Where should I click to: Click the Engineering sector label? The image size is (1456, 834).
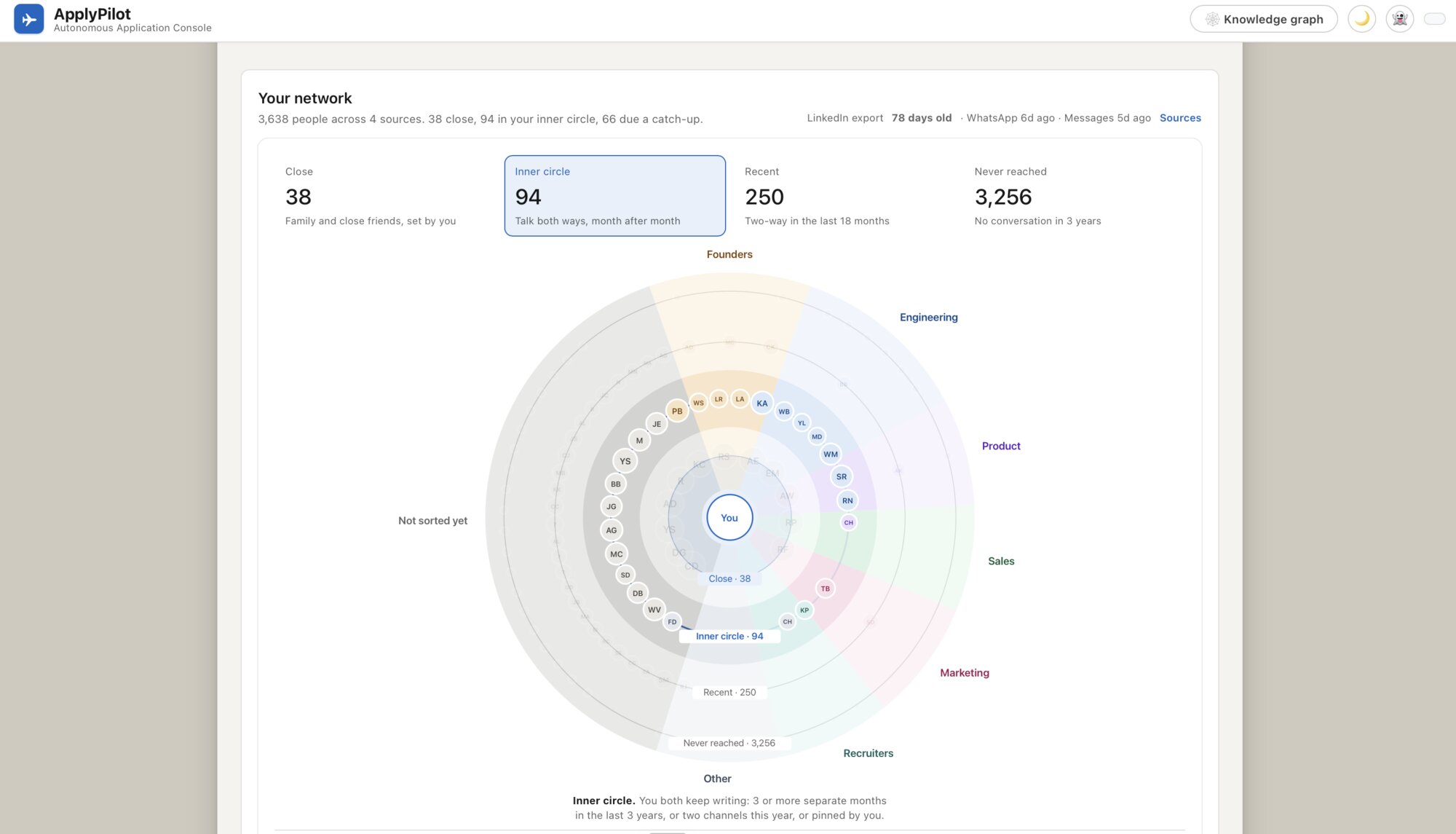(929, 318)
